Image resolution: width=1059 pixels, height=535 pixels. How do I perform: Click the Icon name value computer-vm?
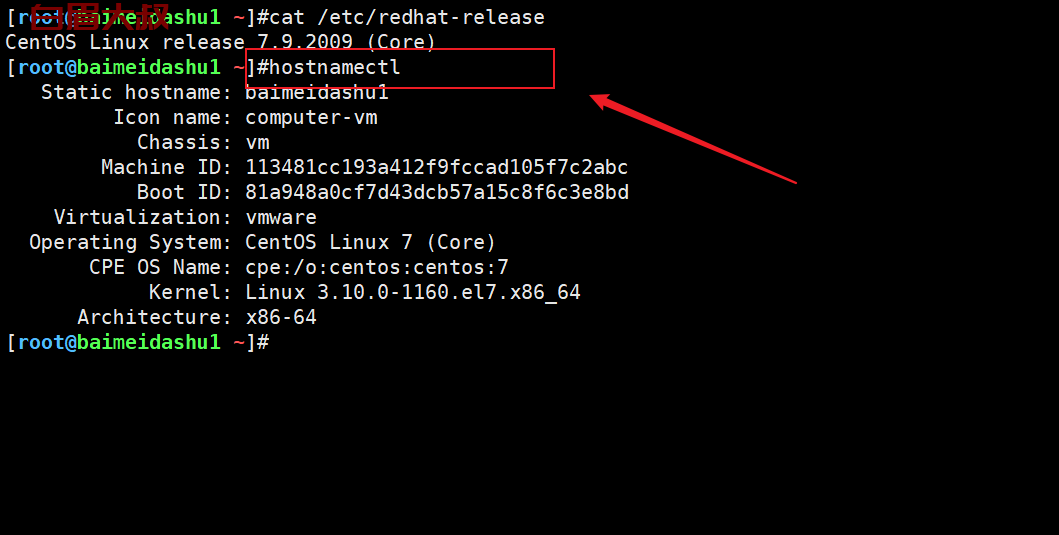tap(311, 118)
